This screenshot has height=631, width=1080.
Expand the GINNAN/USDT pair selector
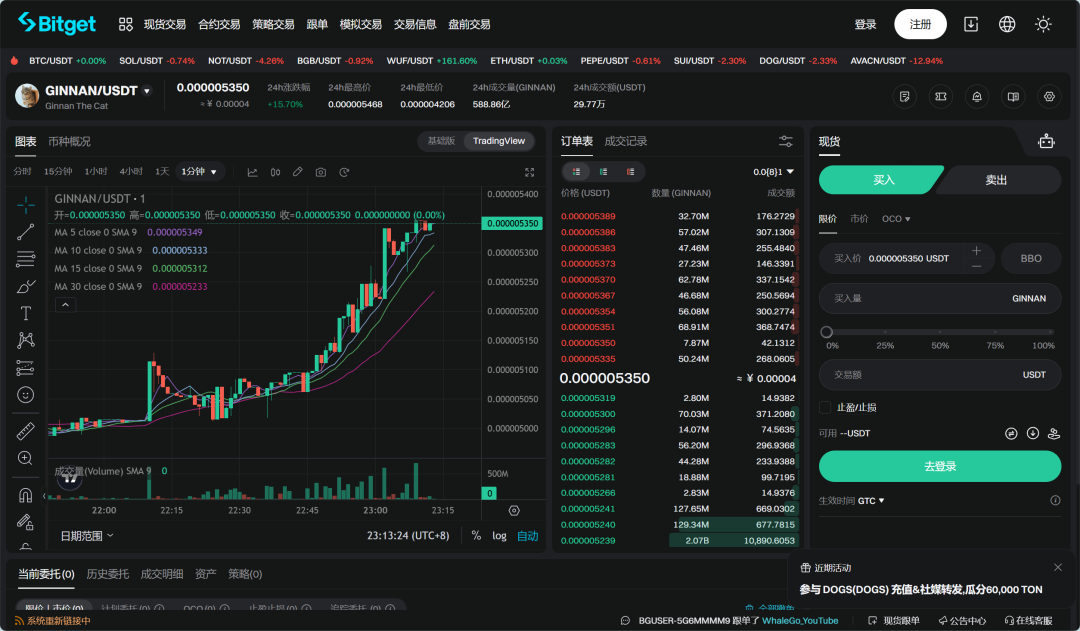pyautogui.click(x=147, y=91)
